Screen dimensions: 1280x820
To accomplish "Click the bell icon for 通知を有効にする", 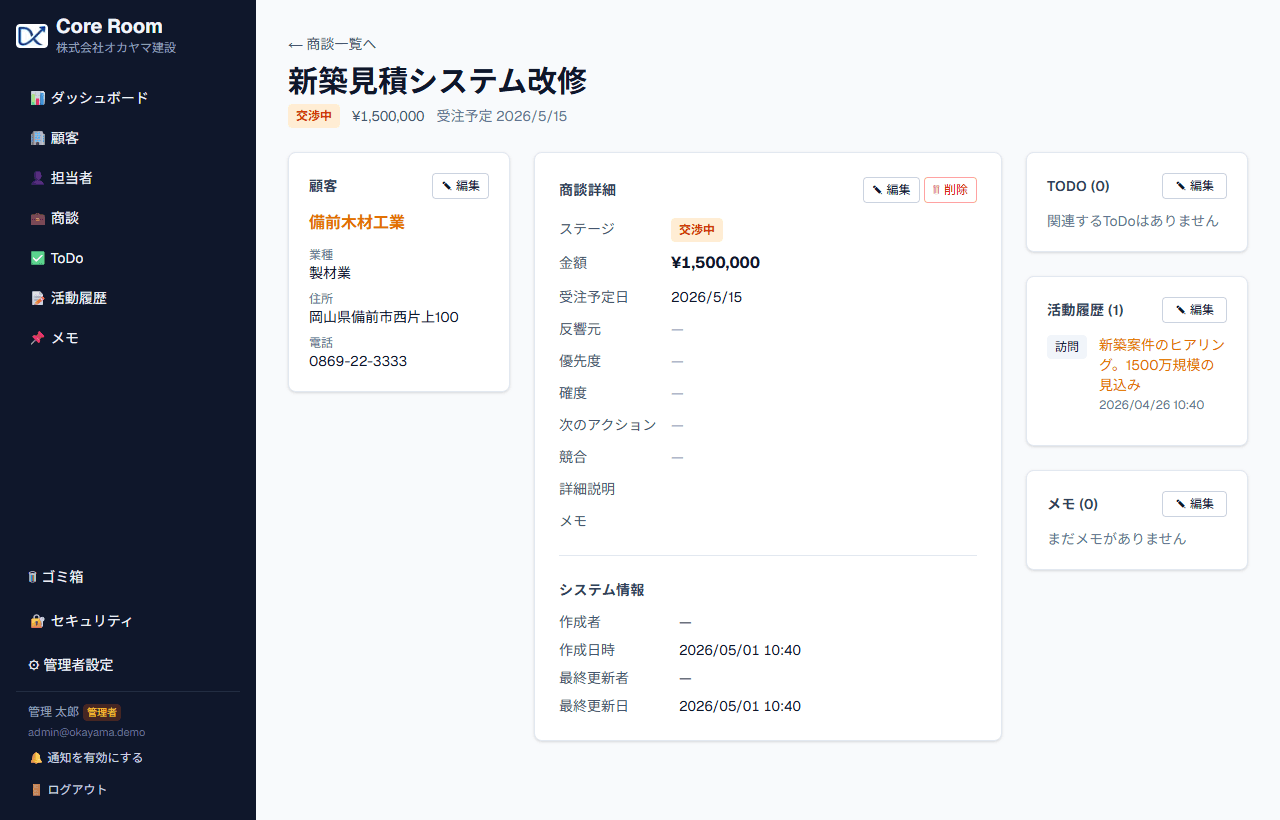I will point(36,758).
